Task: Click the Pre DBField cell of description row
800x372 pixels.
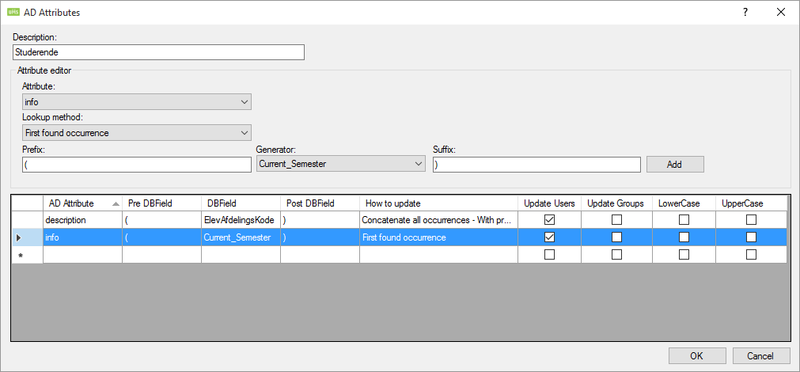Action: [x=162, y=220]
